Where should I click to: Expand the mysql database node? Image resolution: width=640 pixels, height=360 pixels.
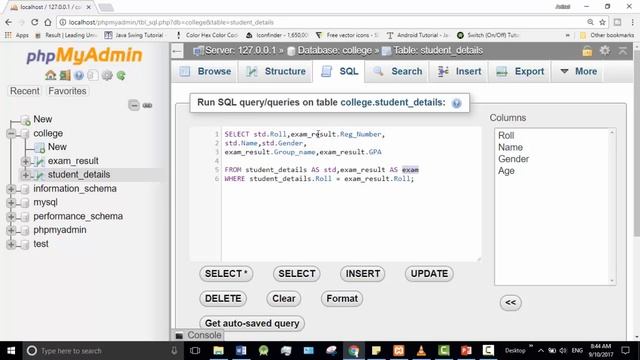click(11, 202)
